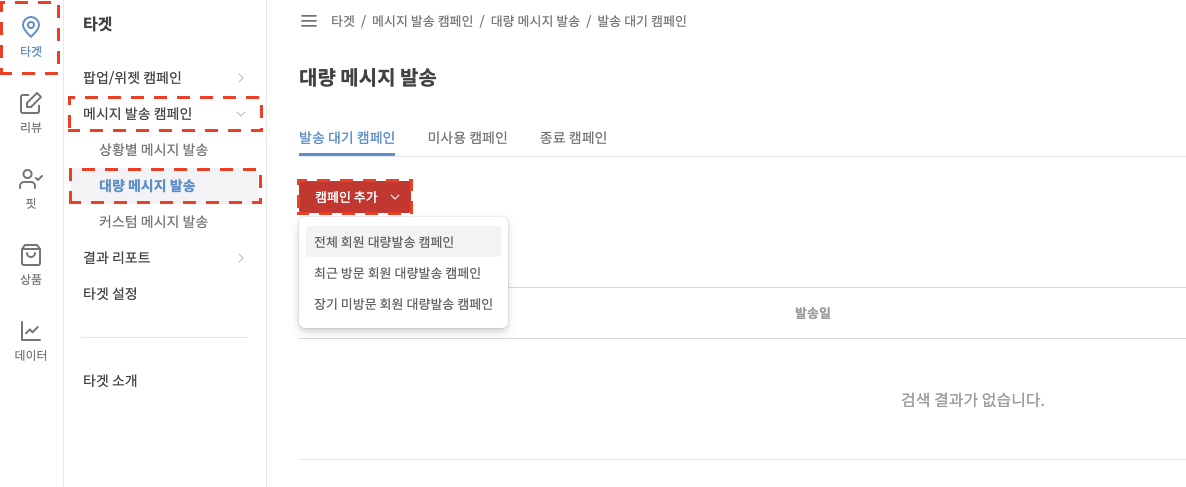
Task: Open the 리뷰 pencil icon
Action: tap(31, 103)
